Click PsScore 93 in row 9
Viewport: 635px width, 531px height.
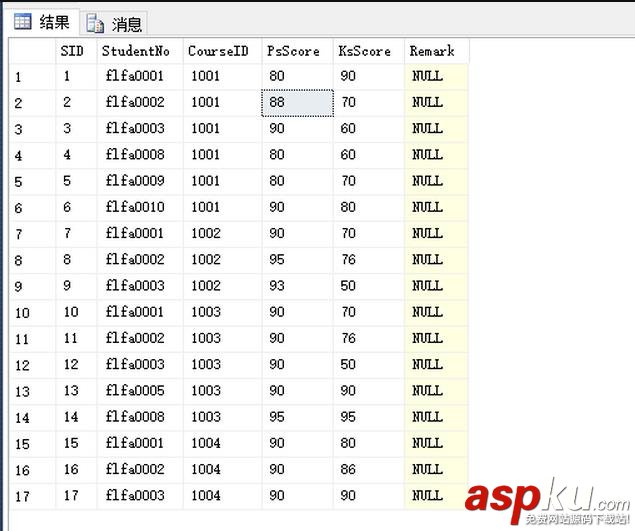298,286
